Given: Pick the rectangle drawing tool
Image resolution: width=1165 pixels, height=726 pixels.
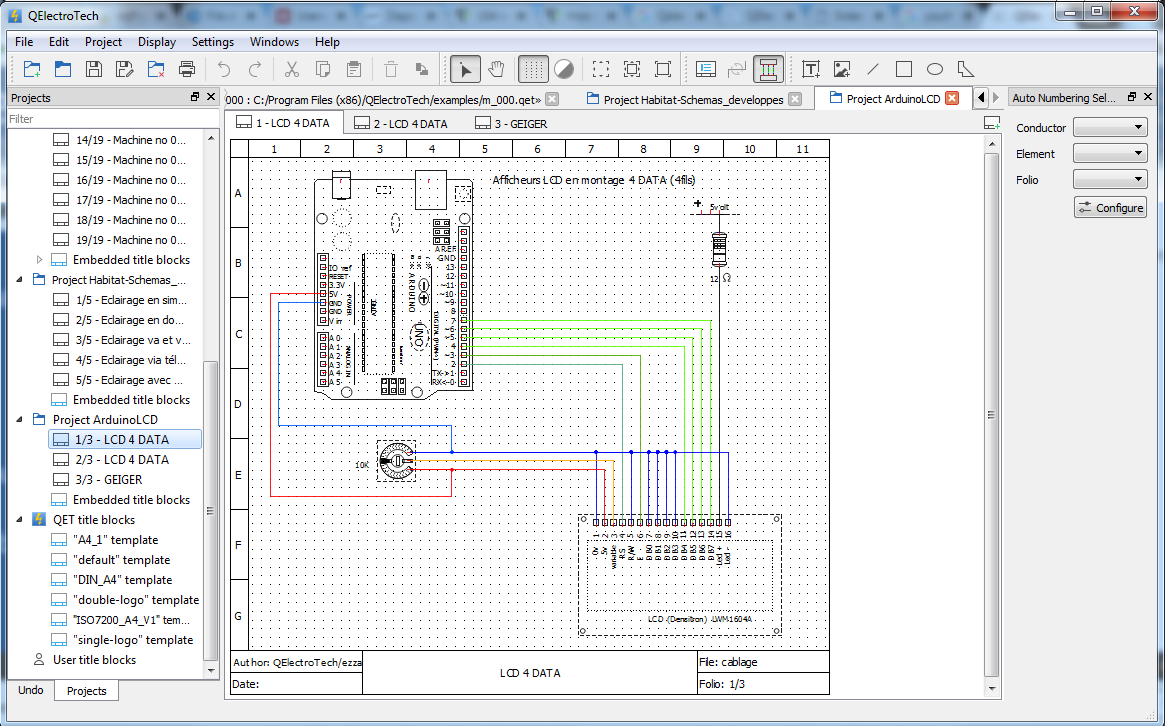Looking at the screenshot, I should point(905,69).
